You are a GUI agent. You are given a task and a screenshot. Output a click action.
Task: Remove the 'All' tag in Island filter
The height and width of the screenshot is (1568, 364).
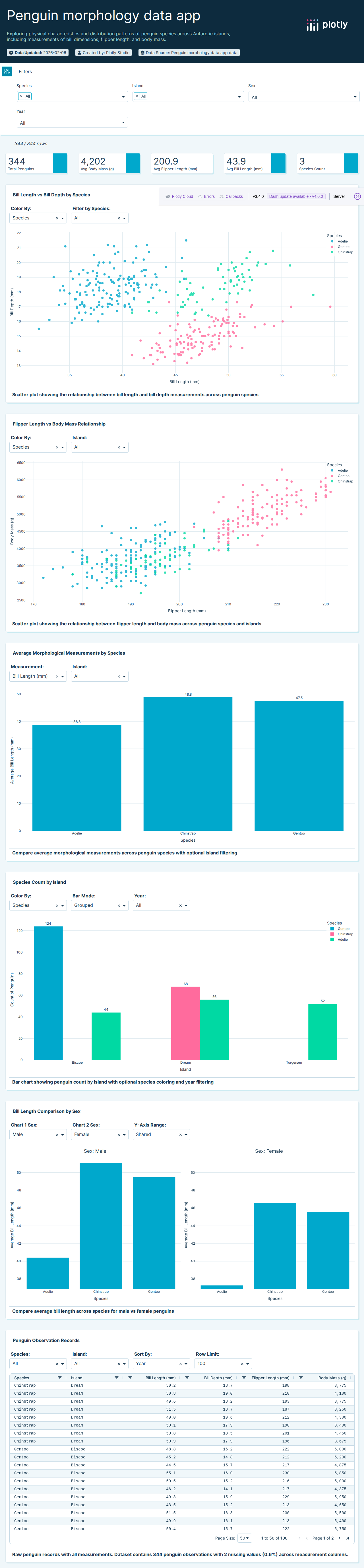point(137,96)
